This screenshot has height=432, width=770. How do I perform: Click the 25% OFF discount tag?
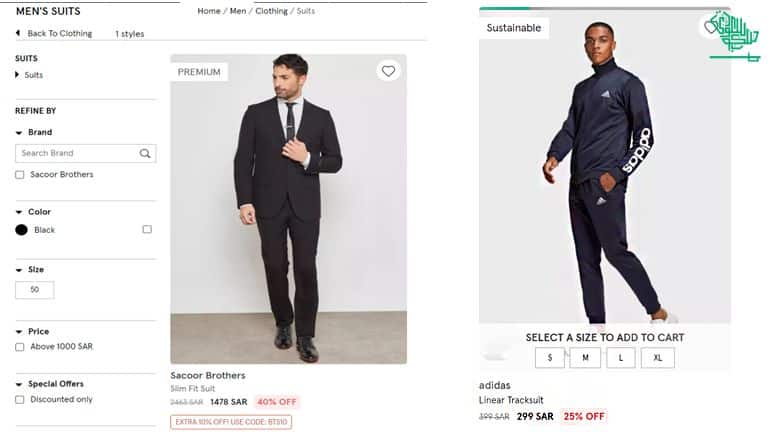584,416
